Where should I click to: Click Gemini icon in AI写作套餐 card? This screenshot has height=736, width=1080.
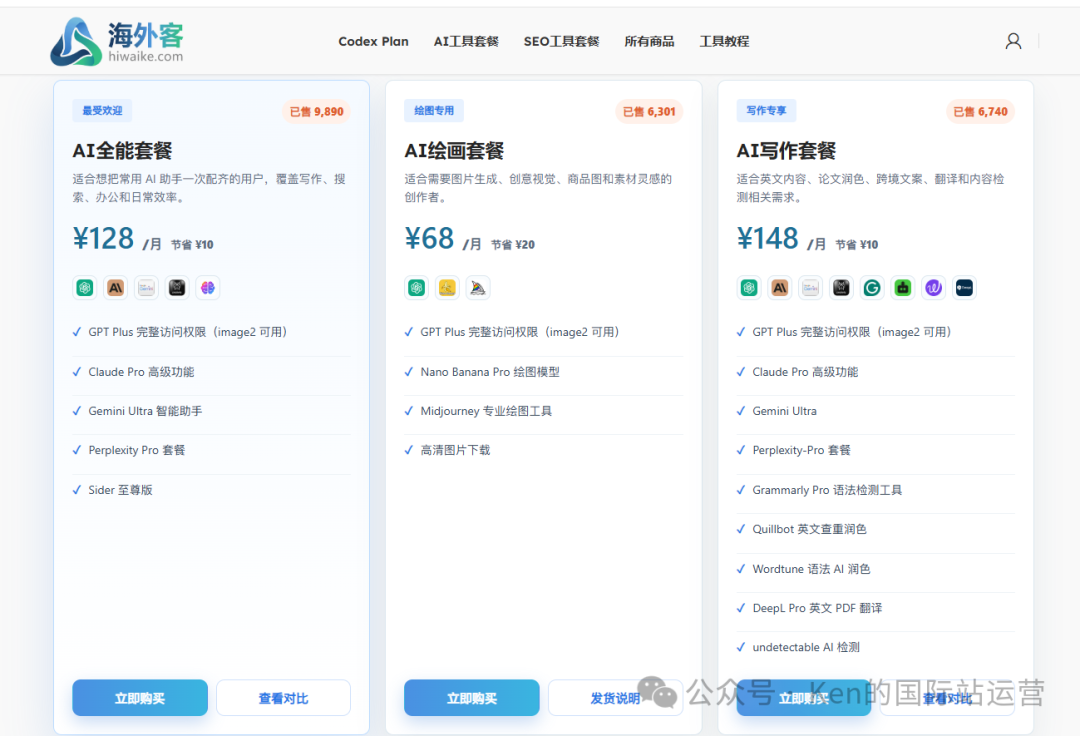[x=810, y=288]
